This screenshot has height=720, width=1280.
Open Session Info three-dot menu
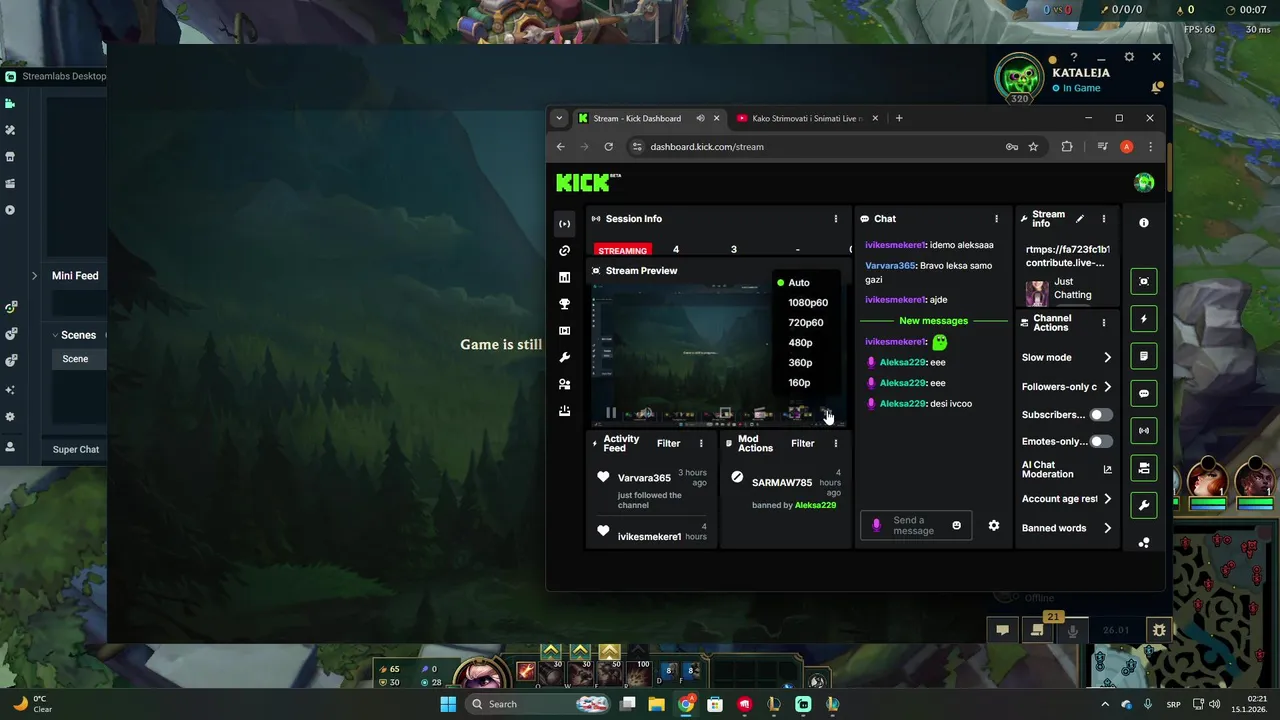(836, 218)
